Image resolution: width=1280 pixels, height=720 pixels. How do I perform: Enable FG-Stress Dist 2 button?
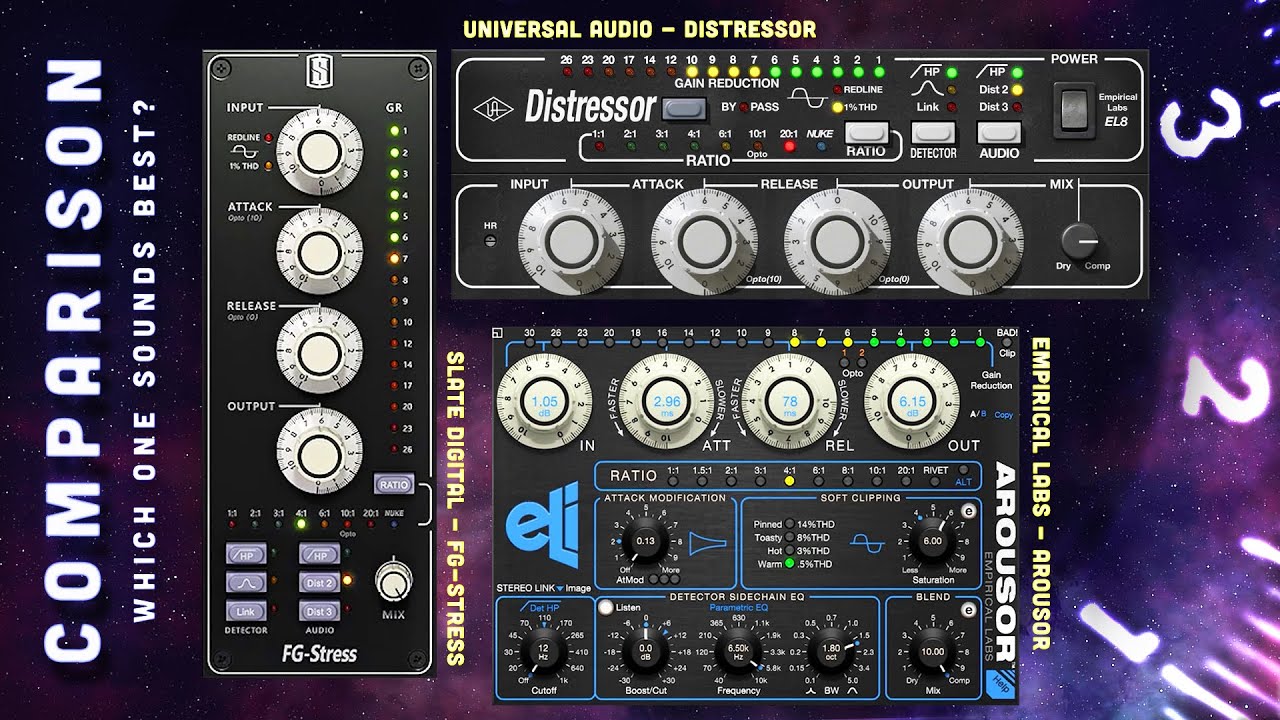320,583
